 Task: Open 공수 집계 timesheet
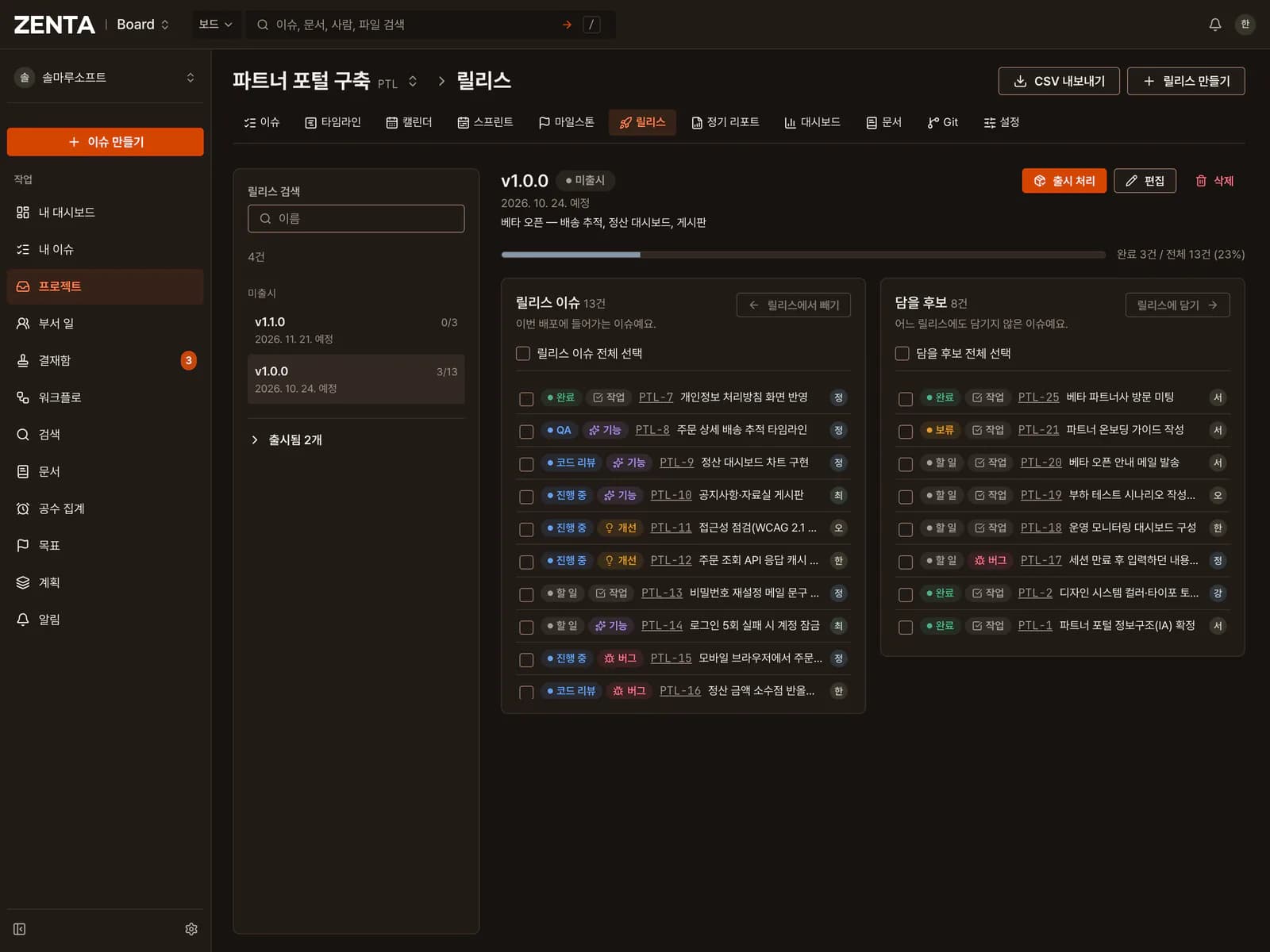click(105, 509)
